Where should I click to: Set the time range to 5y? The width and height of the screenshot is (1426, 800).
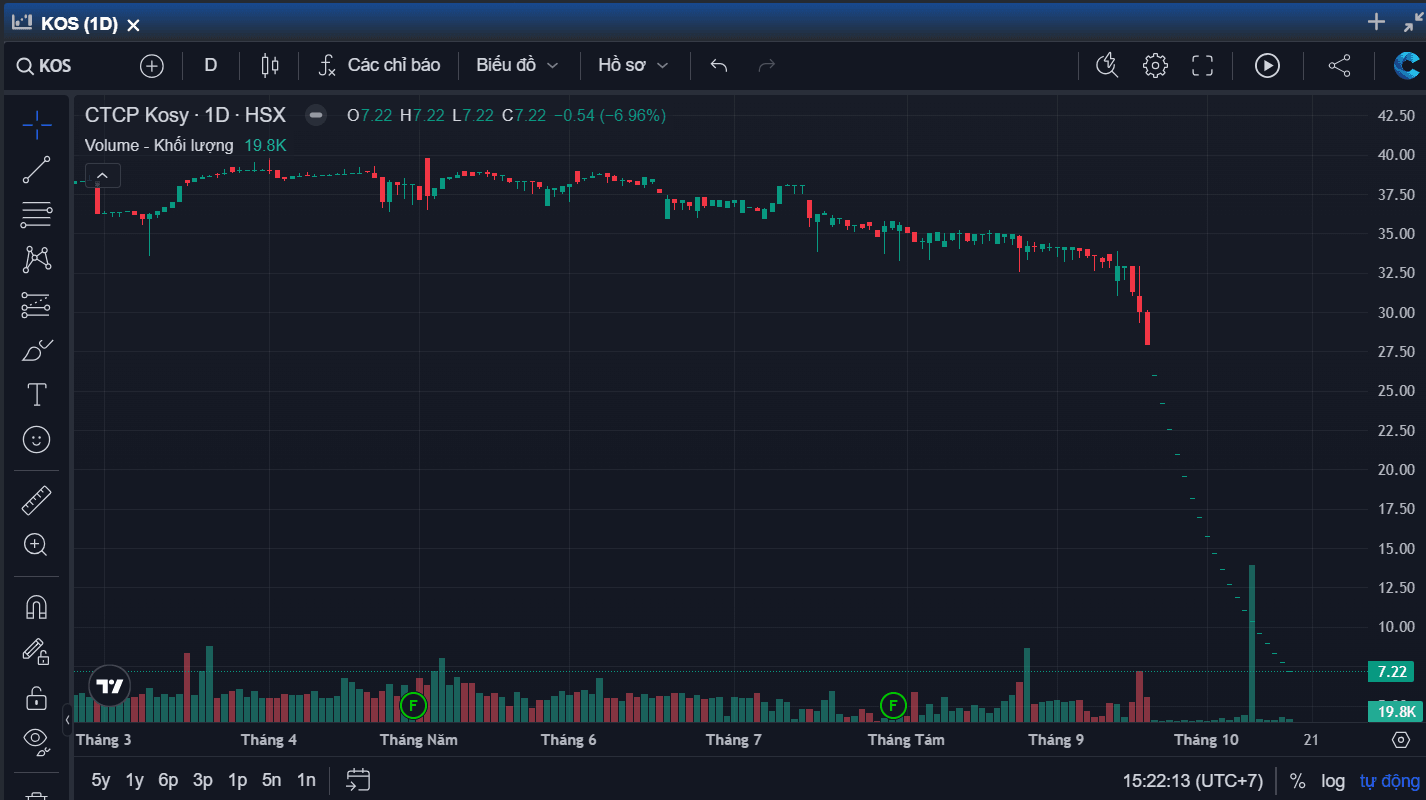[x=101, y=780]
